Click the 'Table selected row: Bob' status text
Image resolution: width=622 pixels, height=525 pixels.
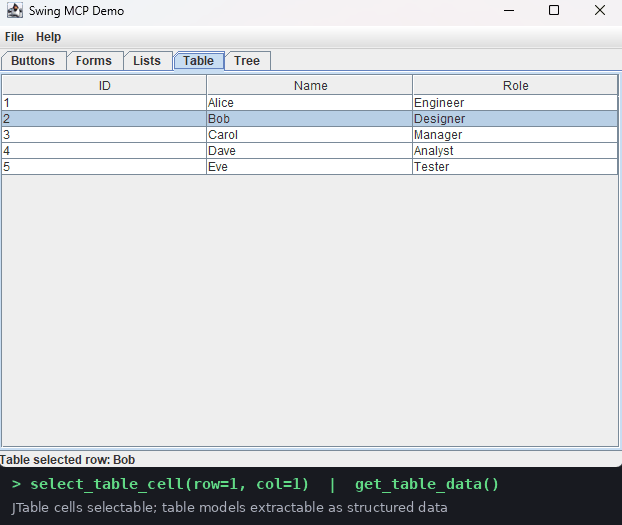[x=67, y=460]
